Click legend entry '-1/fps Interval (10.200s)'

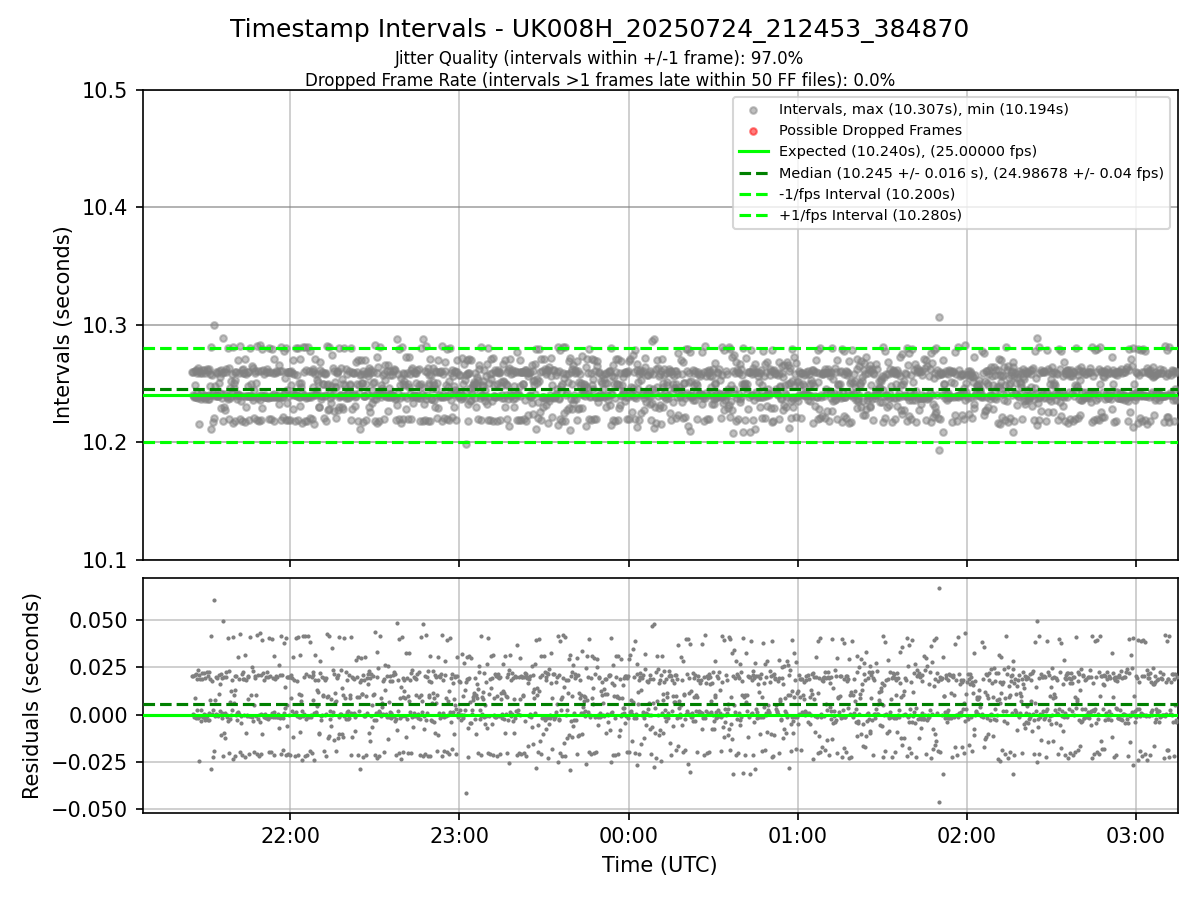867,194
